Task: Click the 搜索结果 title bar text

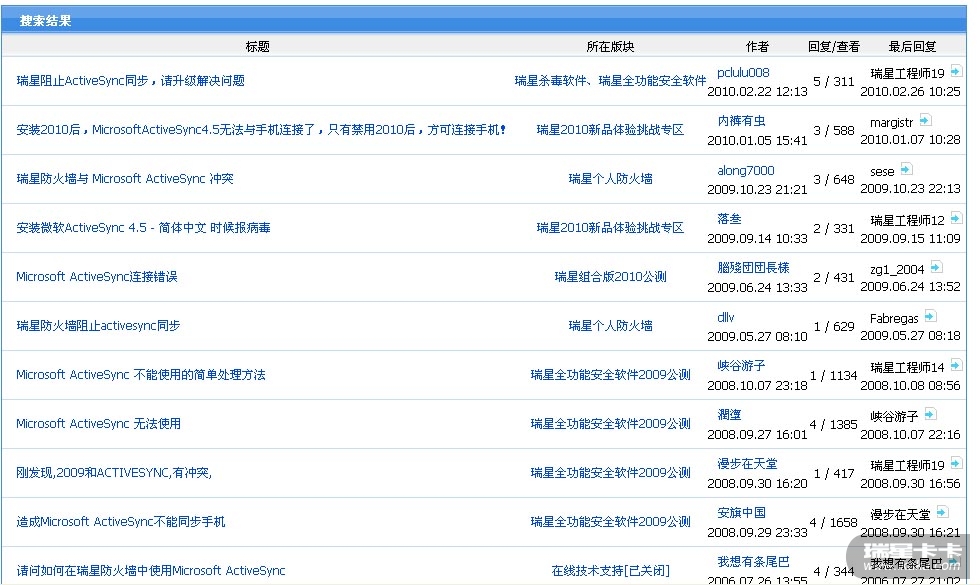Action: [x=45, y=21]
